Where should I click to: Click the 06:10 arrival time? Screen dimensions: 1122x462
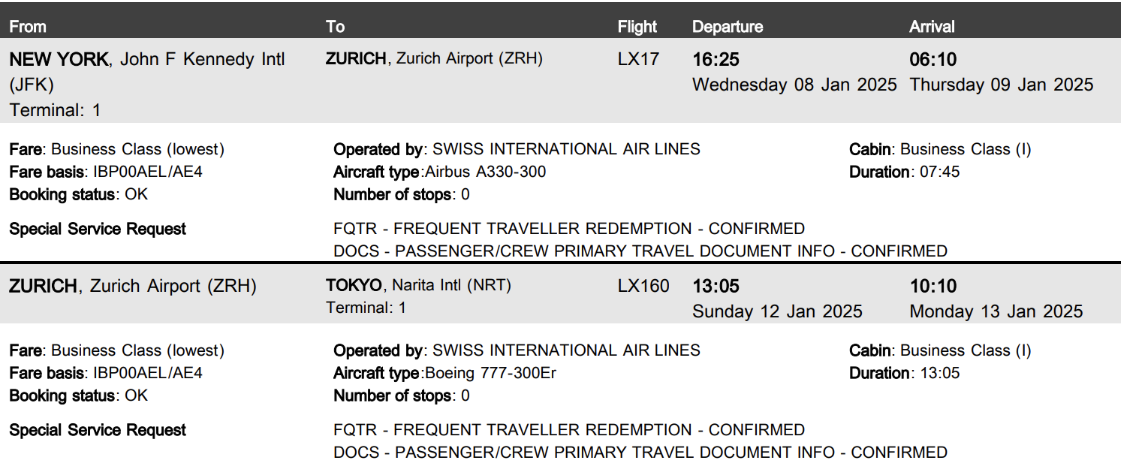point(932,60)
